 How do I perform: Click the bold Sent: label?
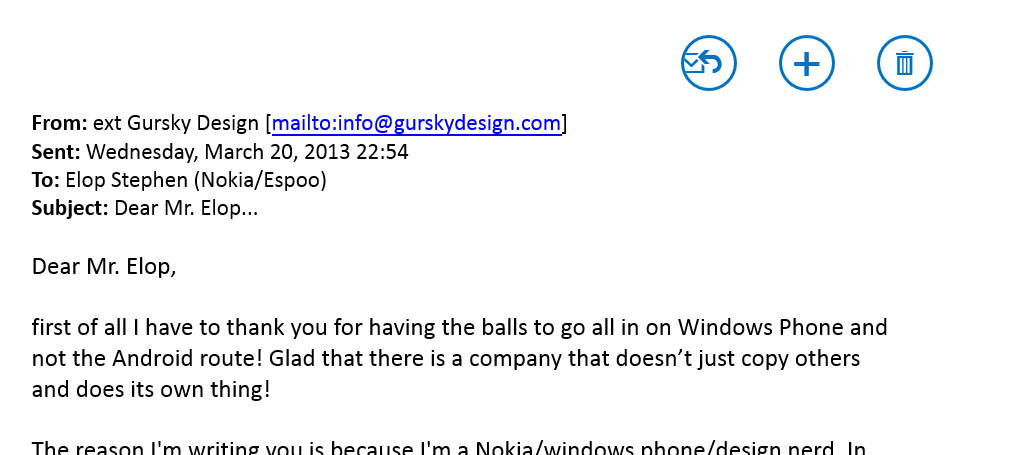(x=56, y=152)
